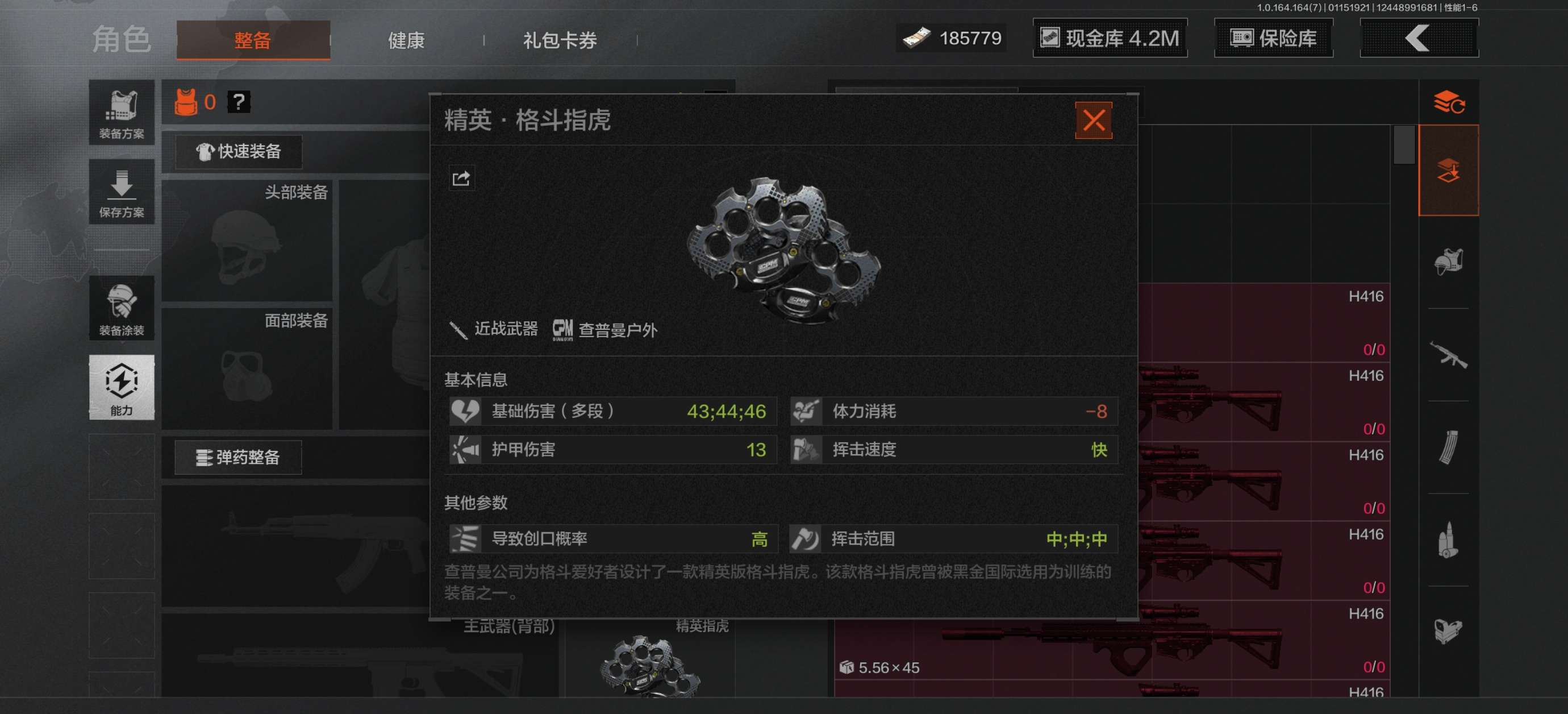The width and height of the screenshot is (1568, 714).
Task: Click the 快速装备 quick equip button
Action: (x=239, y=152)
